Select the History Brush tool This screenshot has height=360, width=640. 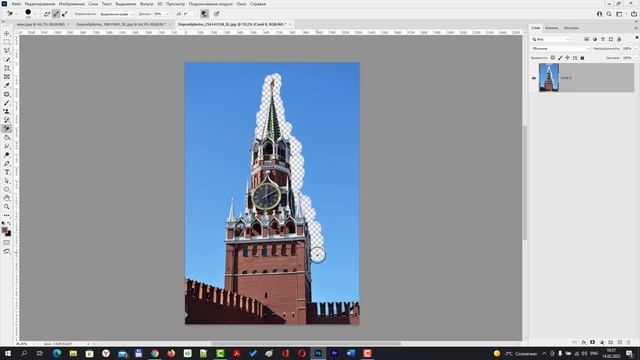pos(7,120)
